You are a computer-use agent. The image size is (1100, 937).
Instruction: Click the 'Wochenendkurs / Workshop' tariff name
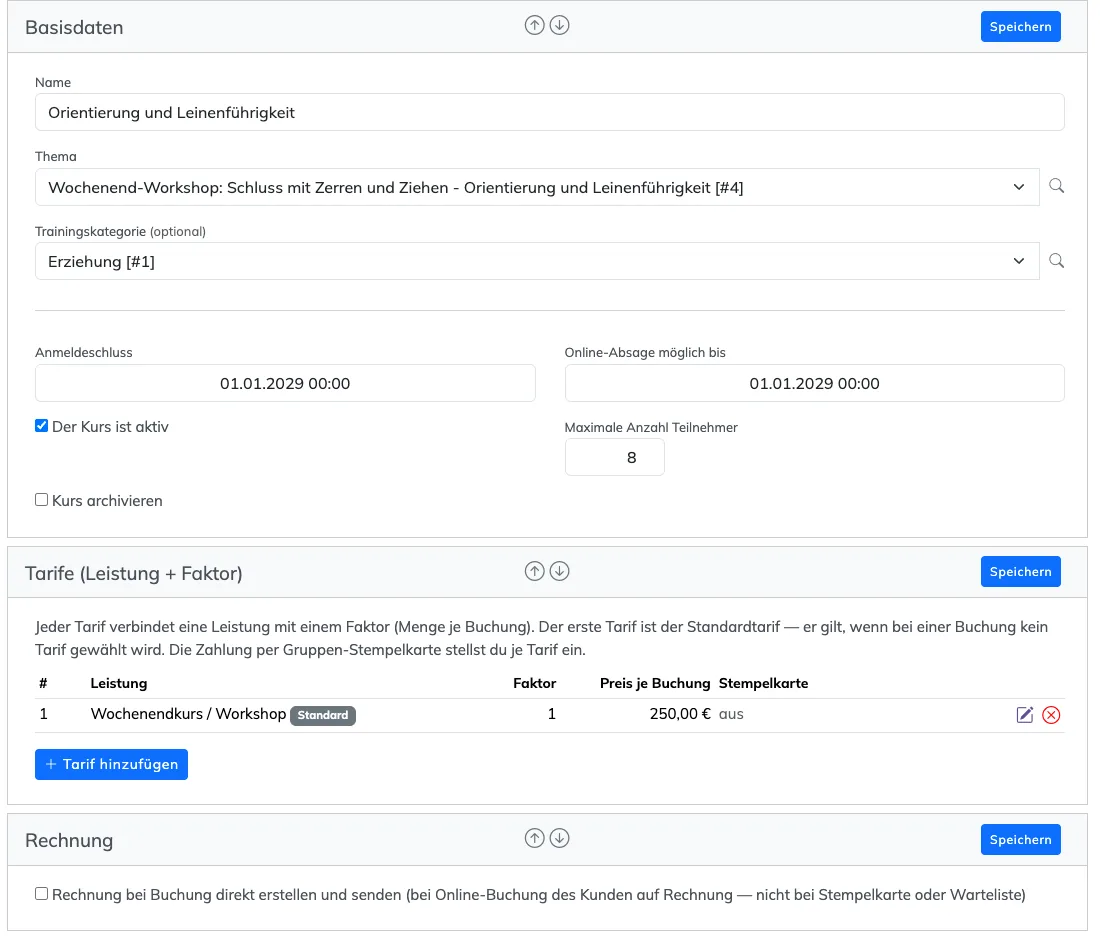pos(188,714)
